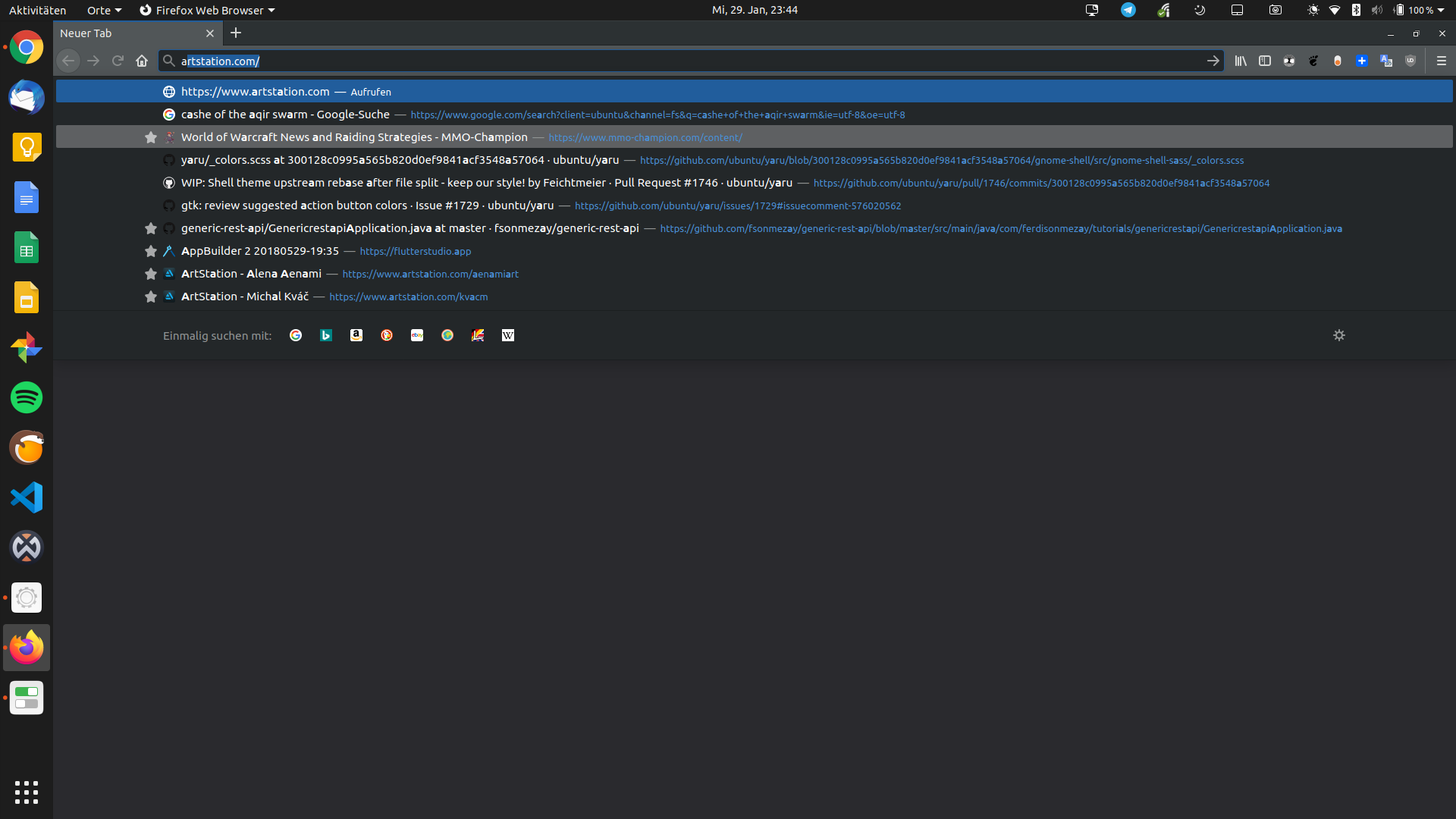This screenshot has height=819, width=1456.
Task: Search once with Bing icon
Action: [326, 335]
